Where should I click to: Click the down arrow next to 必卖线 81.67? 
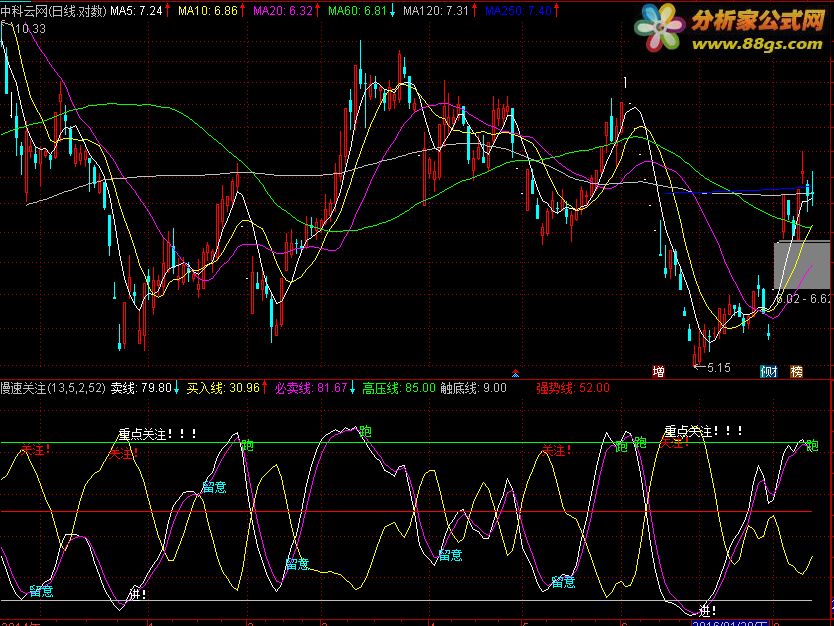[352, 388]
